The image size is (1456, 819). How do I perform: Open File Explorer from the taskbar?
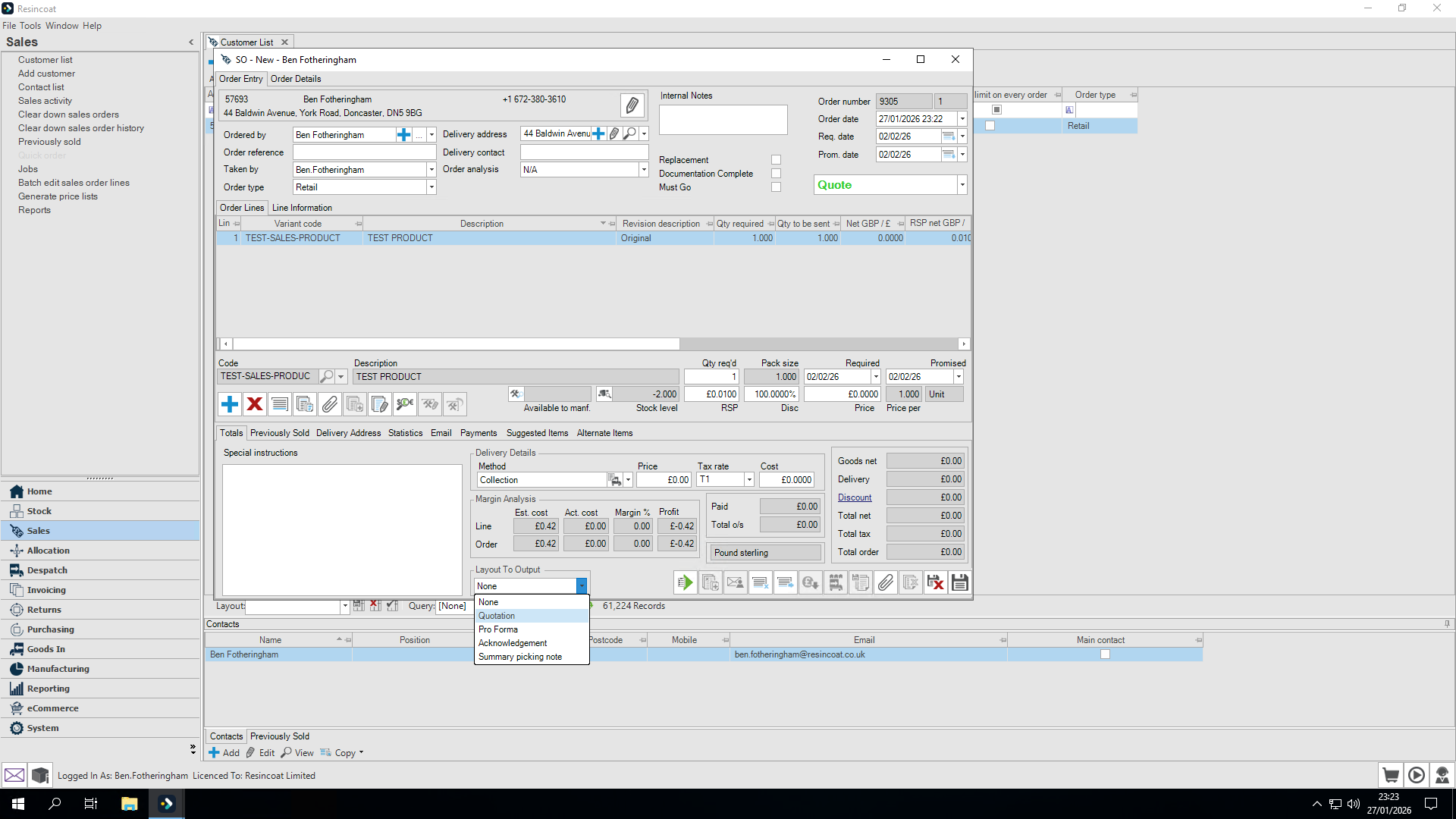click(x=129, y=803)
